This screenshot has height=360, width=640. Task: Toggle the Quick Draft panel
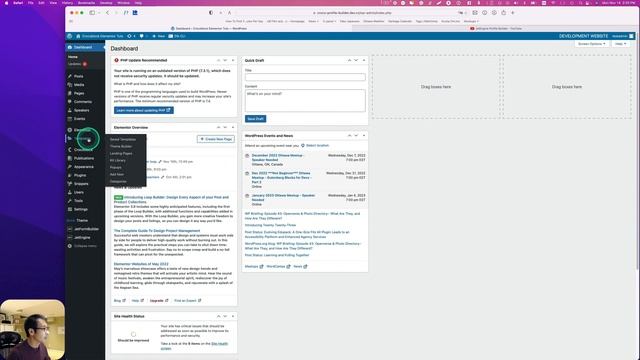364,60
